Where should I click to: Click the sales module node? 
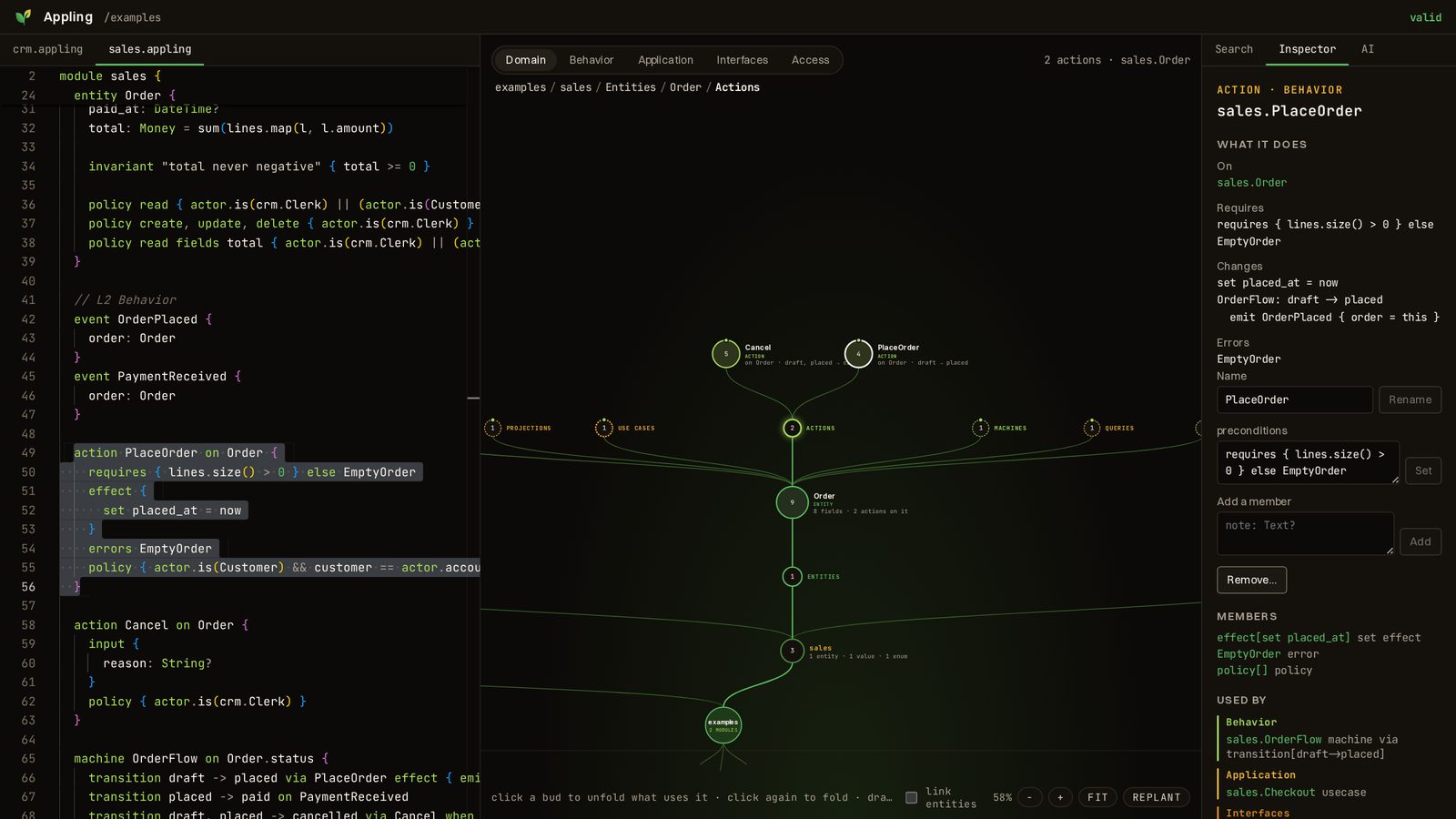coord(792,651)
